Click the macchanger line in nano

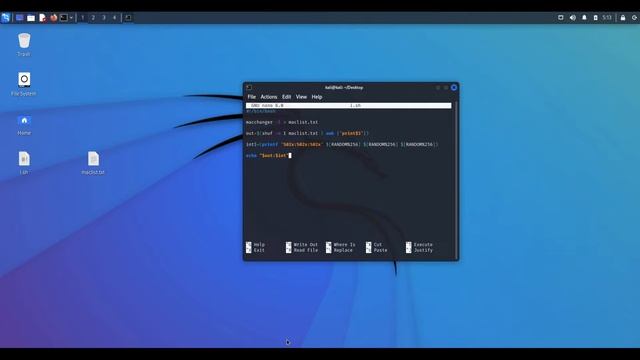pyautogui.click(x=282, y=122)
